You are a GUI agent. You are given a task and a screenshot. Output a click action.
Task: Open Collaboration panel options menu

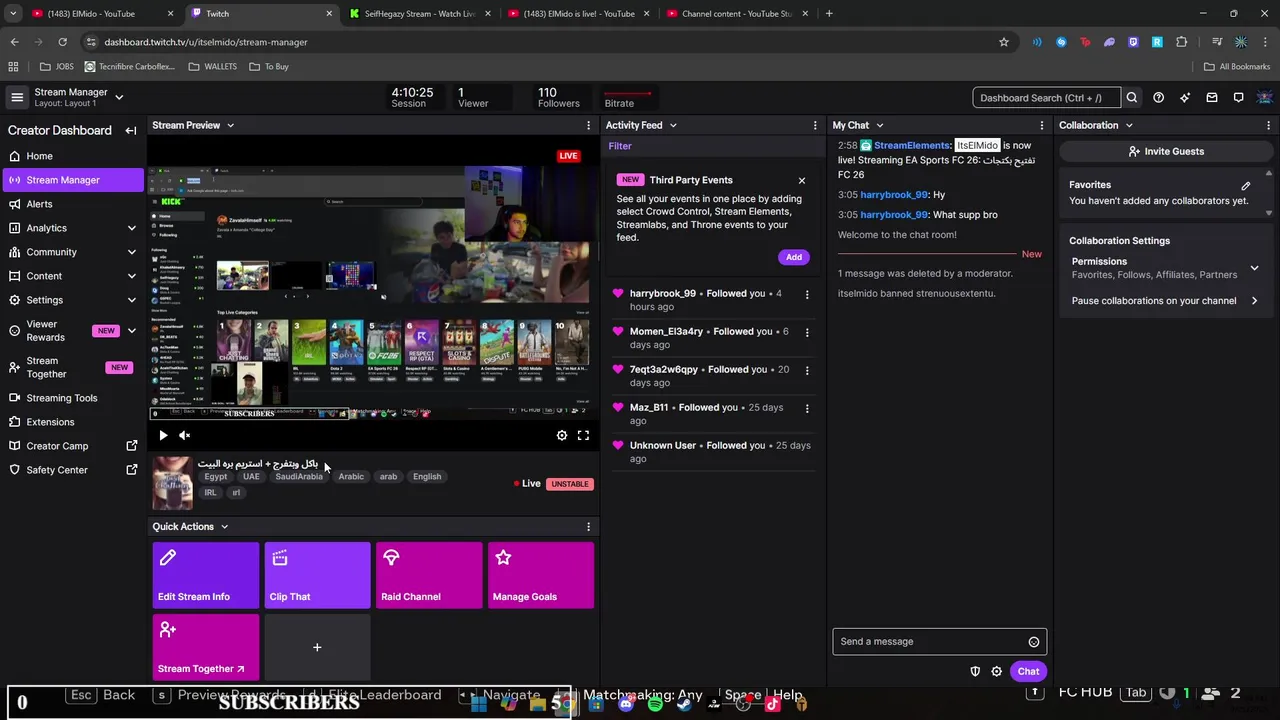1268,125
